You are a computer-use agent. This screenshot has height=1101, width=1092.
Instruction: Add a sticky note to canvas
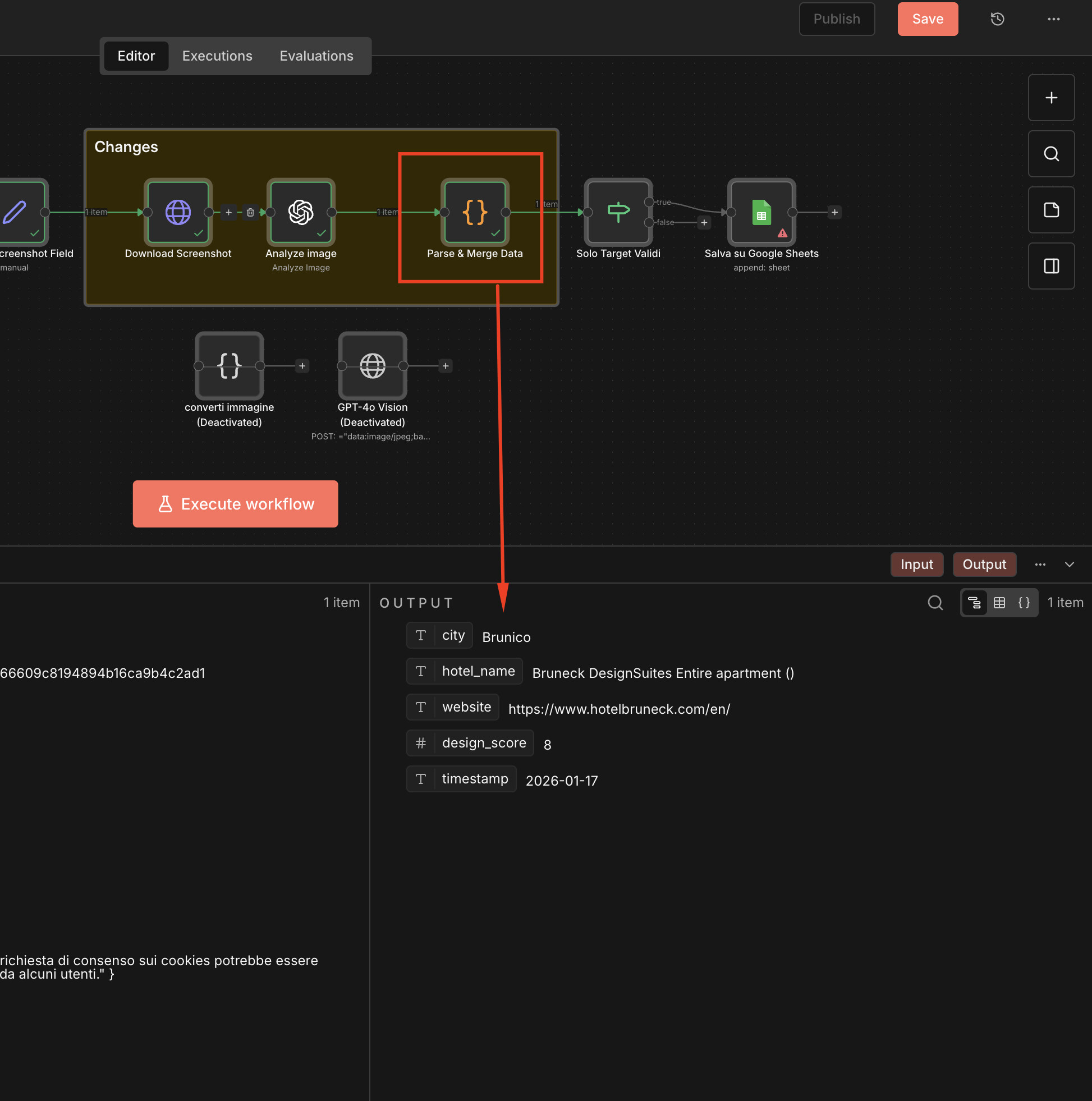(1051, 210)
